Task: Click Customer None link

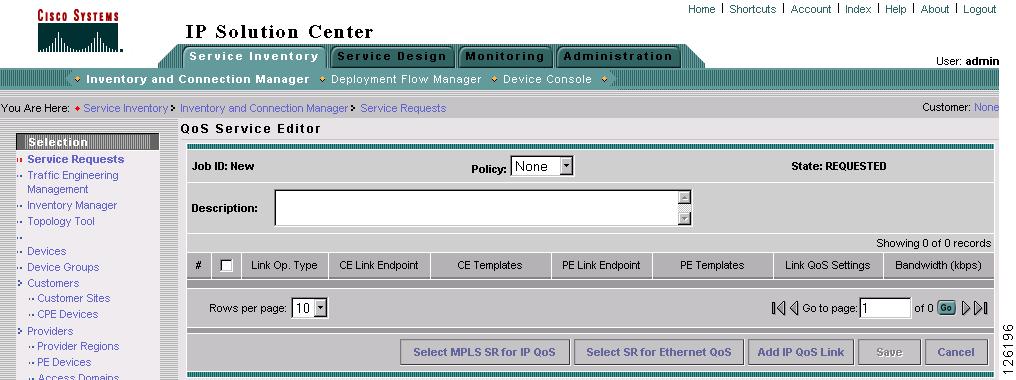Action: [986, 107]
